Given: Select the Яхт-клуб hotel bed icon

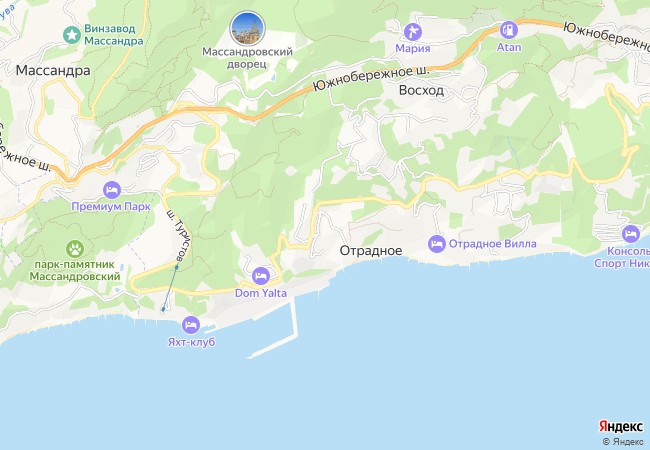Looking at the screenshot, I should [x=191, y=325].
